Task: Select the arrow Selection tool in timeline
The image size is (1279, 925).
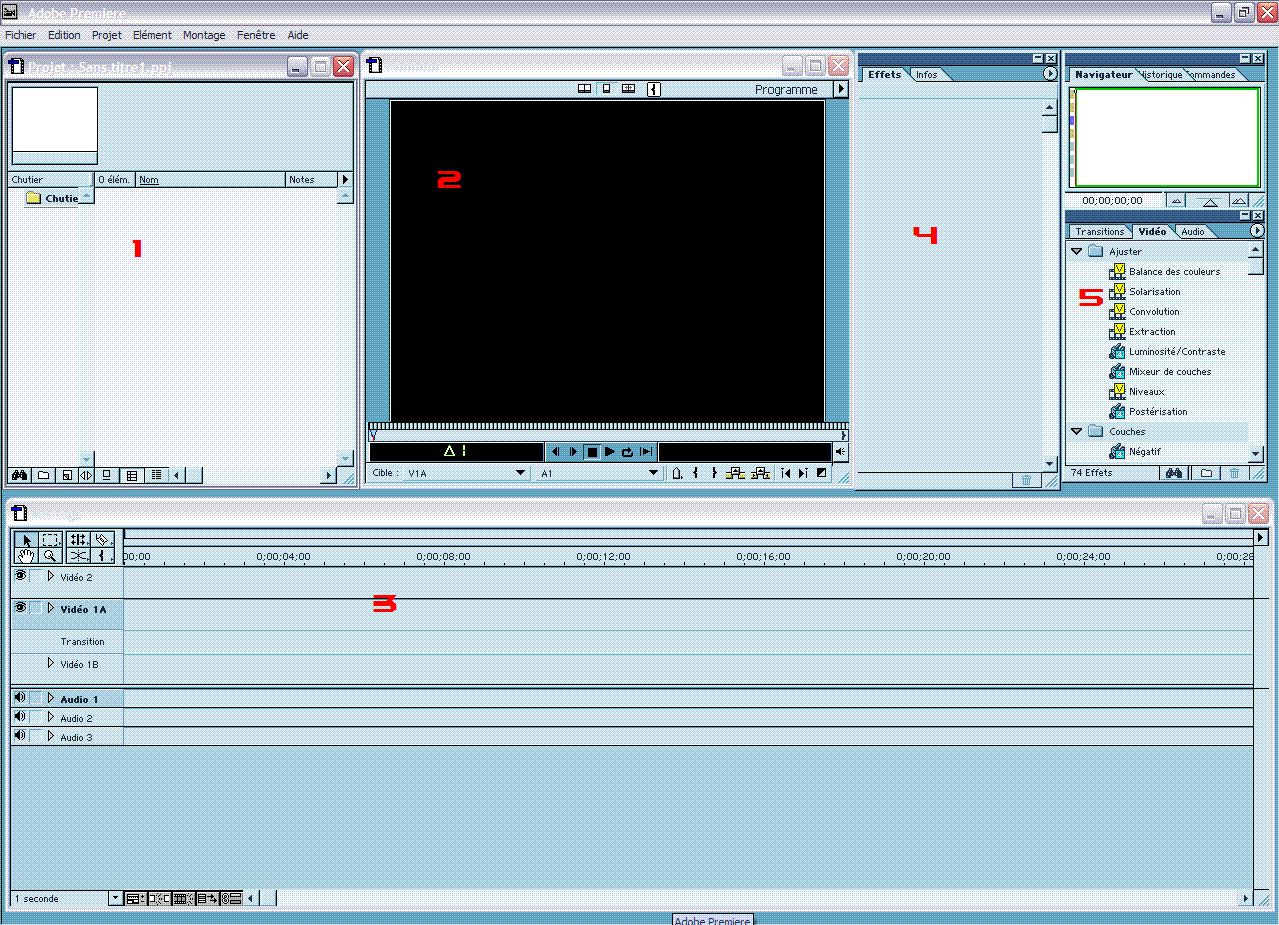Action: point(27,540)
